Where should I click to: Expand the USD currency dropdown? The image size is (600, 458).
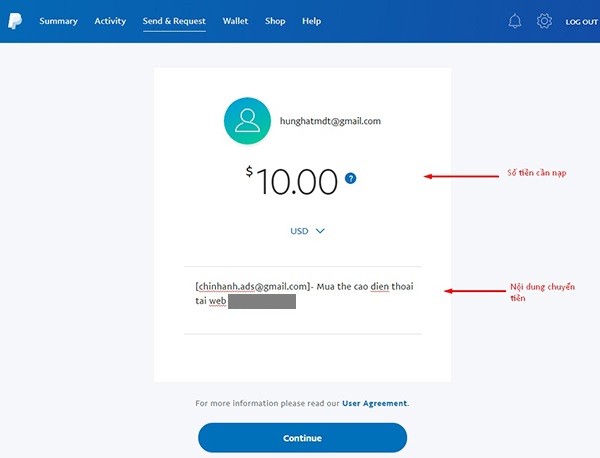click(x=307, y=230)
